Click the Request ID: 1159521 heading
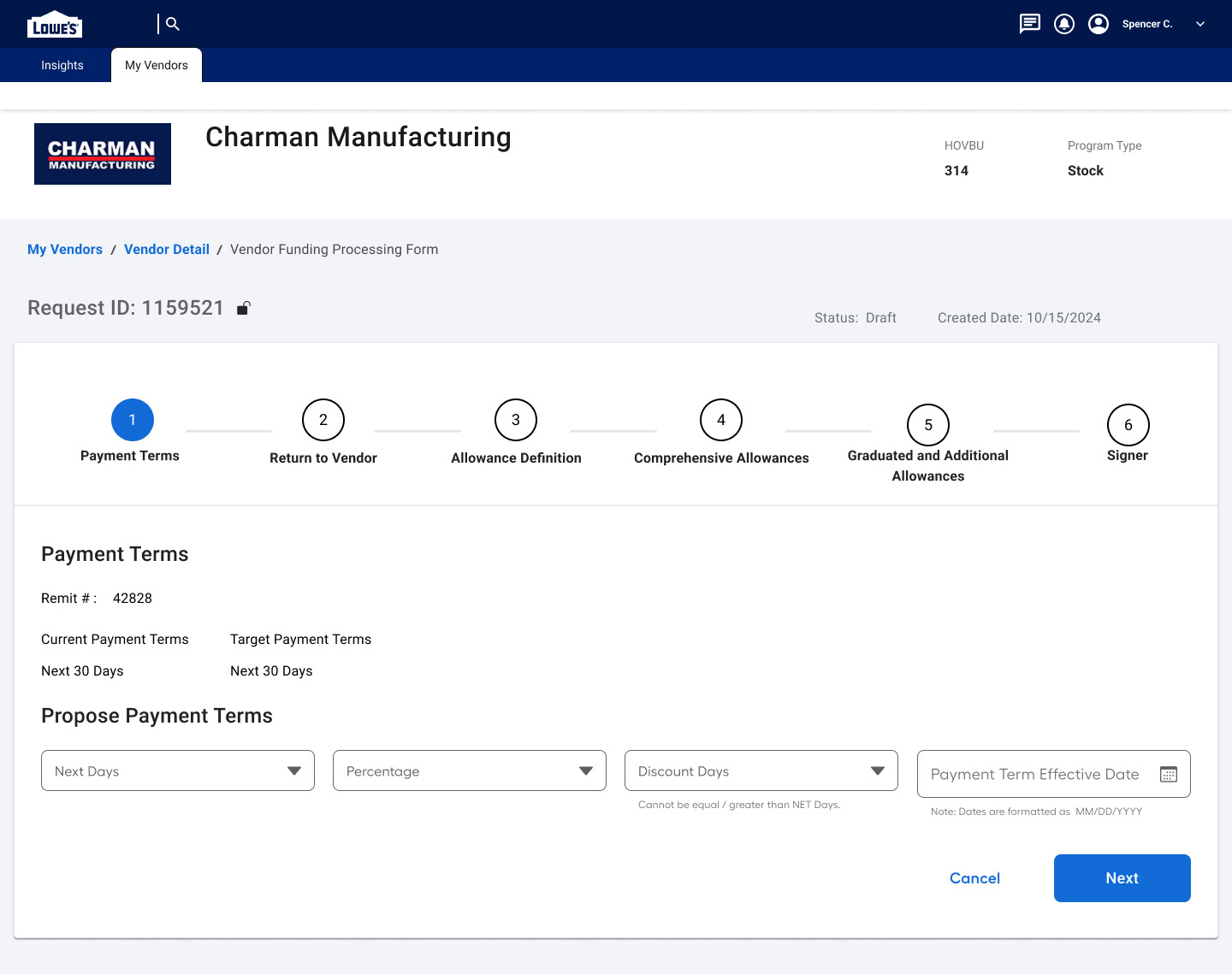This screenshot has height=974, width=1232. (x=126, y=308)
